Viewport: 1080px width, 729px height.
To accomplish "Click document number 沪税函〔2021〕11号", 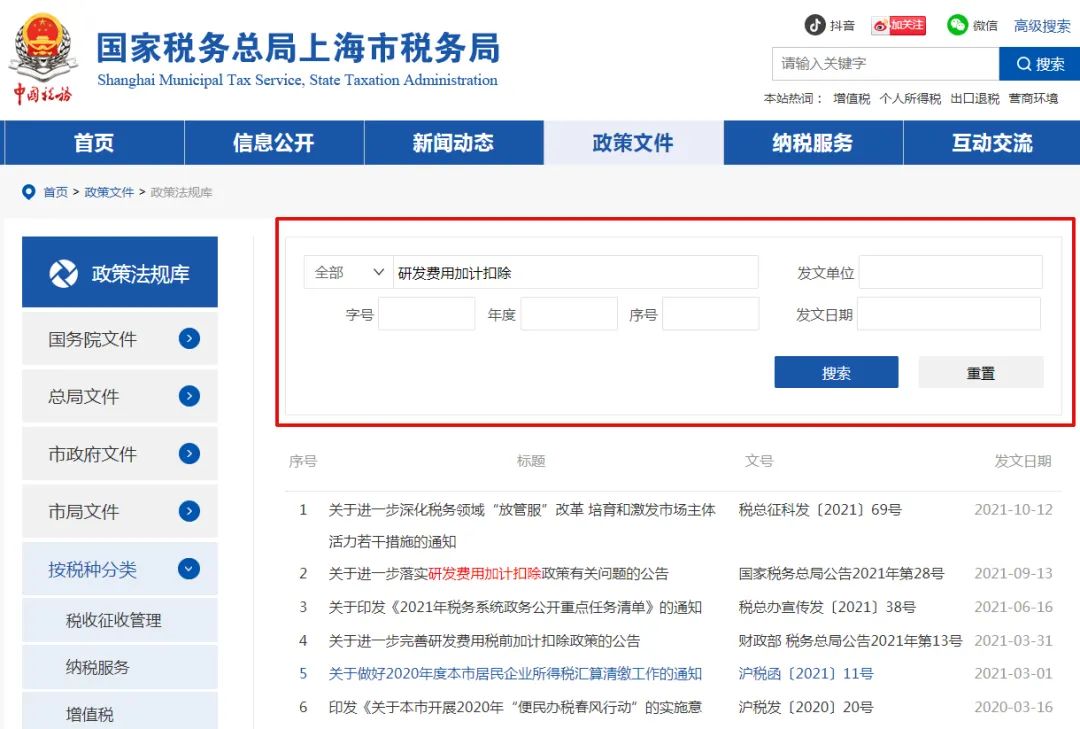I will pyautogui.click(x=806, y=674).
